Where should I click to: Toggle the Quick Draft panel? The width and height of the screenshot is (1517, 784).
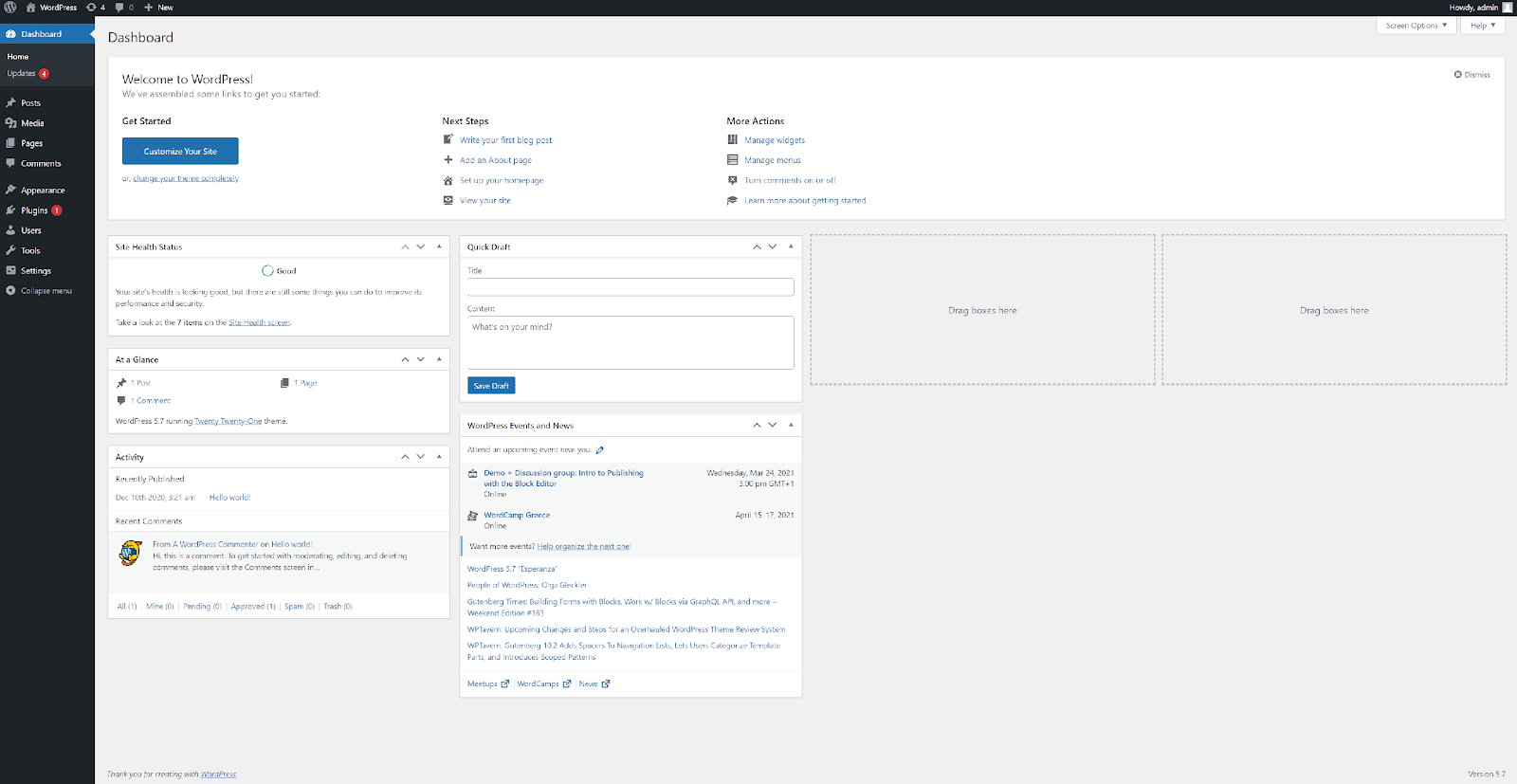pyautogui.click(x=791, y=246)
